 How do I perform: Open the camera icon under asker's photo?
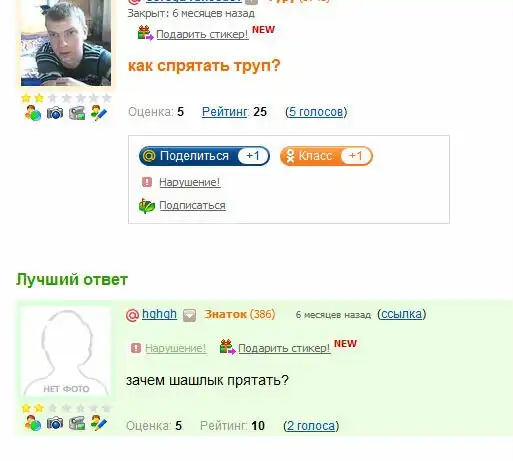[55, 113]
